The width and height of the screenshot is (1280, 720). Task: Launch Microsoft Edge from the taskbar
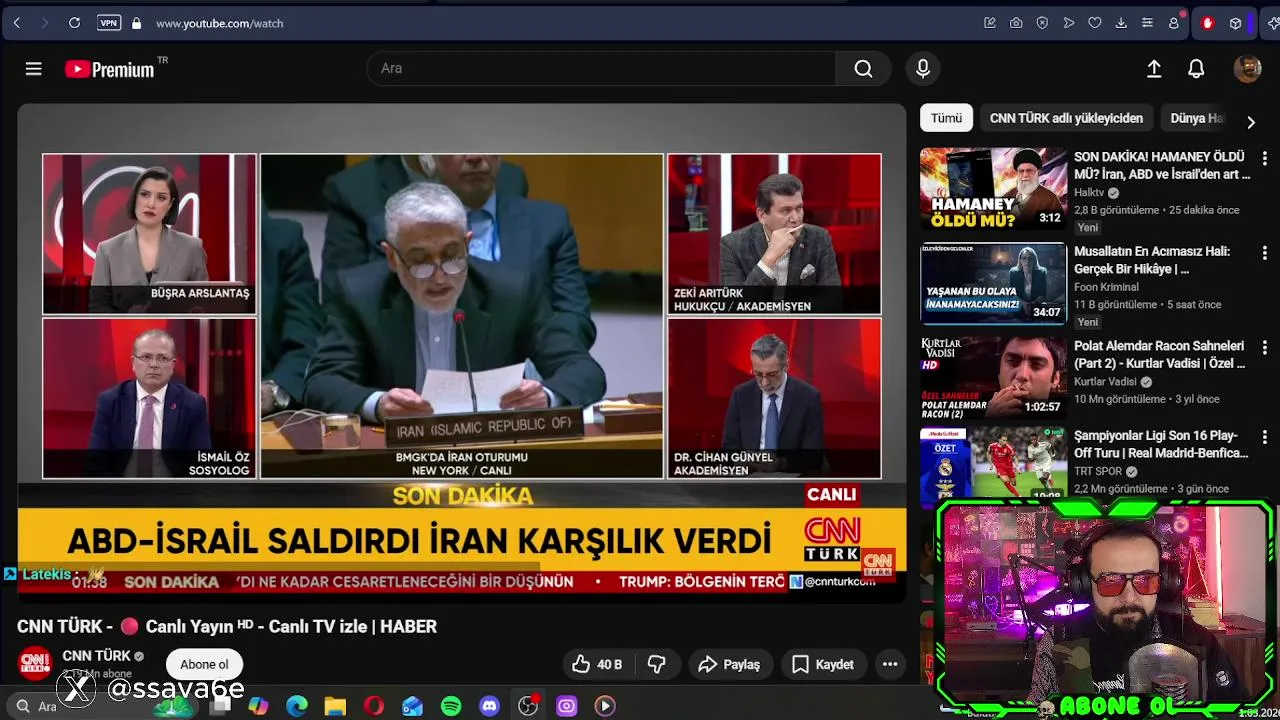[297, 706]
